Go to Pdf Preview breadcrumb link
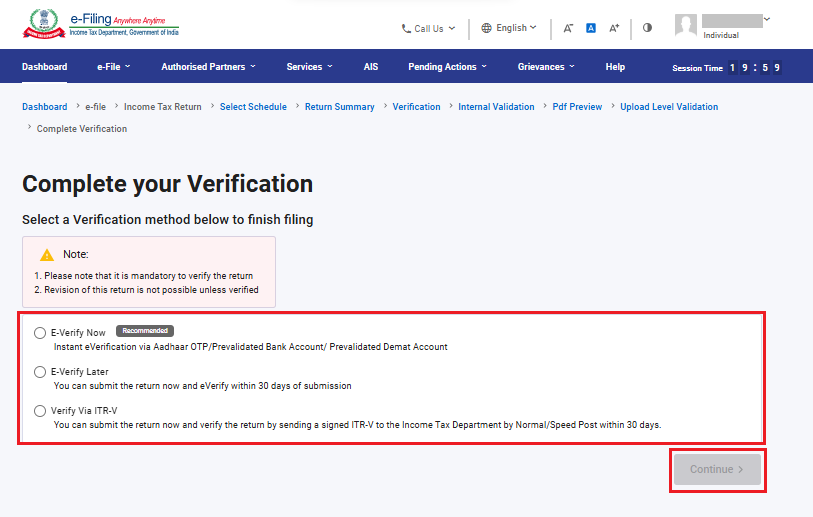This screenshot has height=517, width=813. [x=577, y=107]
